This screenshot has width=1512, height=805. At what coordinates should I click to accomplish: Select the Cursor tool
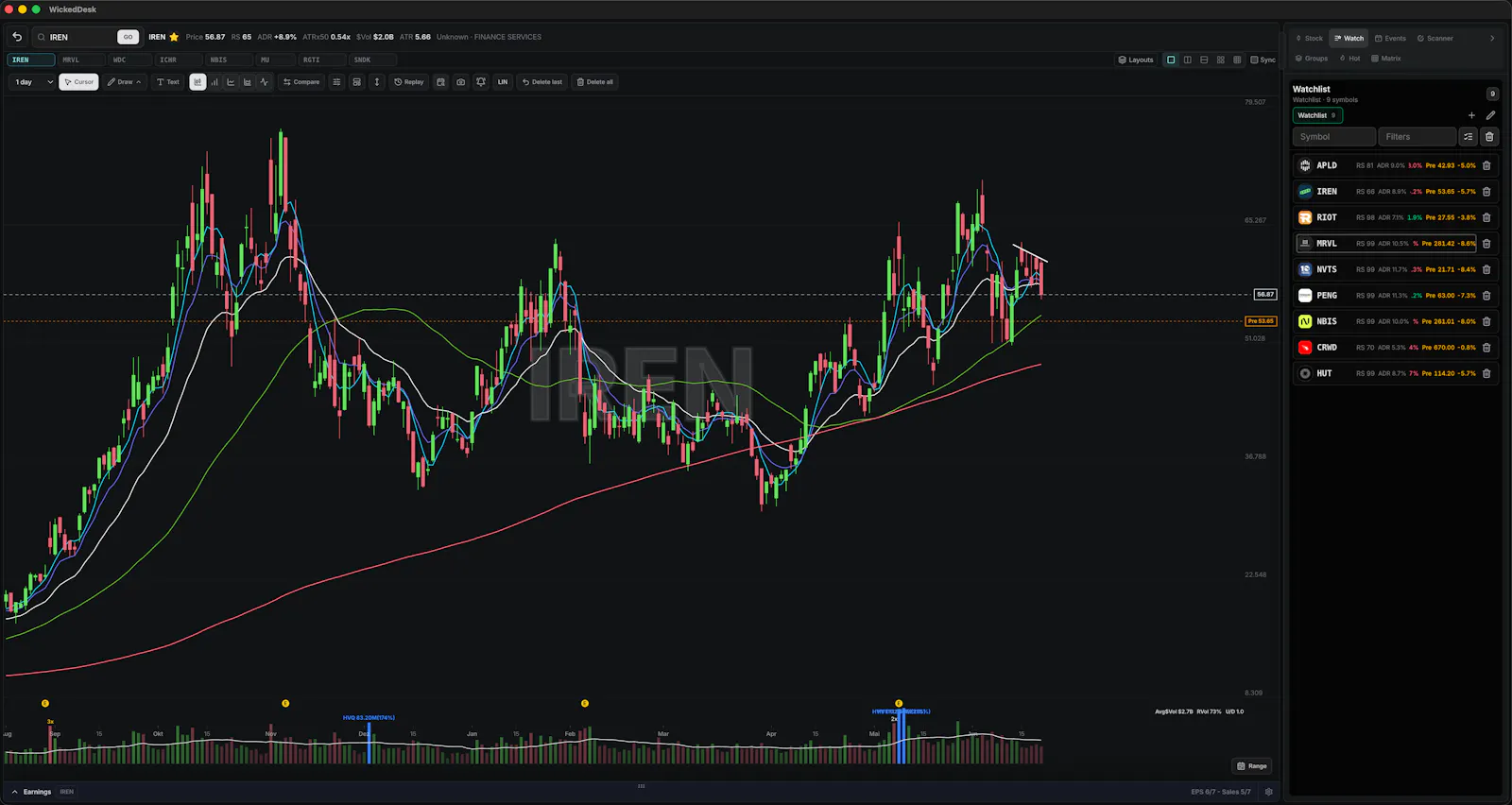(x=79, y=82)
